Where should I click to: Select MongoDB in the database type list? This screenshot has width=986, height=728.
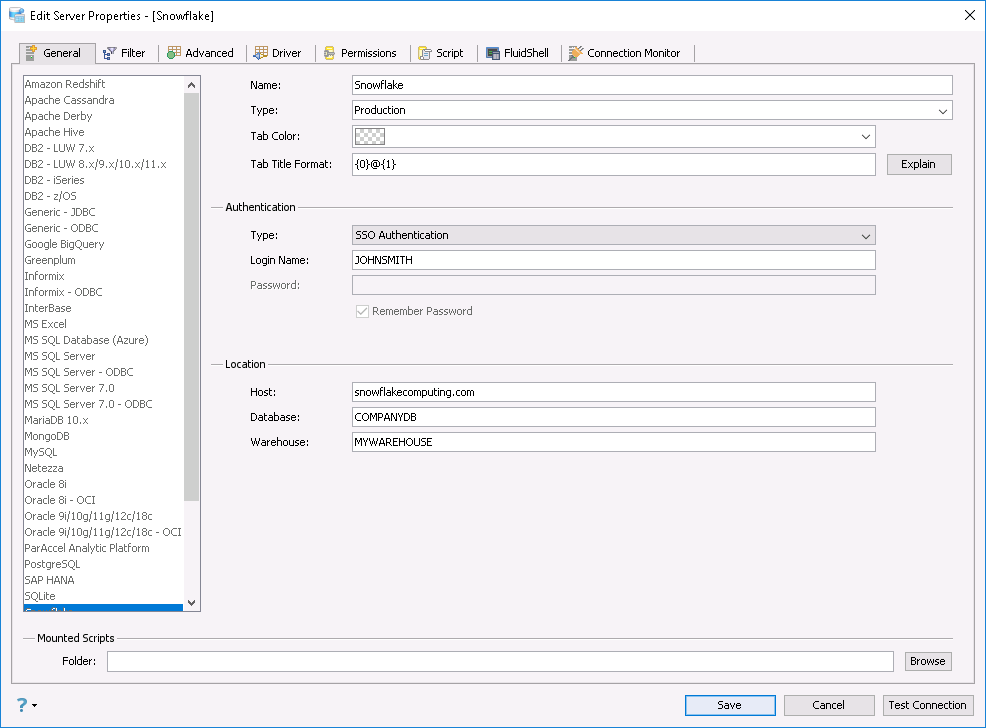47,436
